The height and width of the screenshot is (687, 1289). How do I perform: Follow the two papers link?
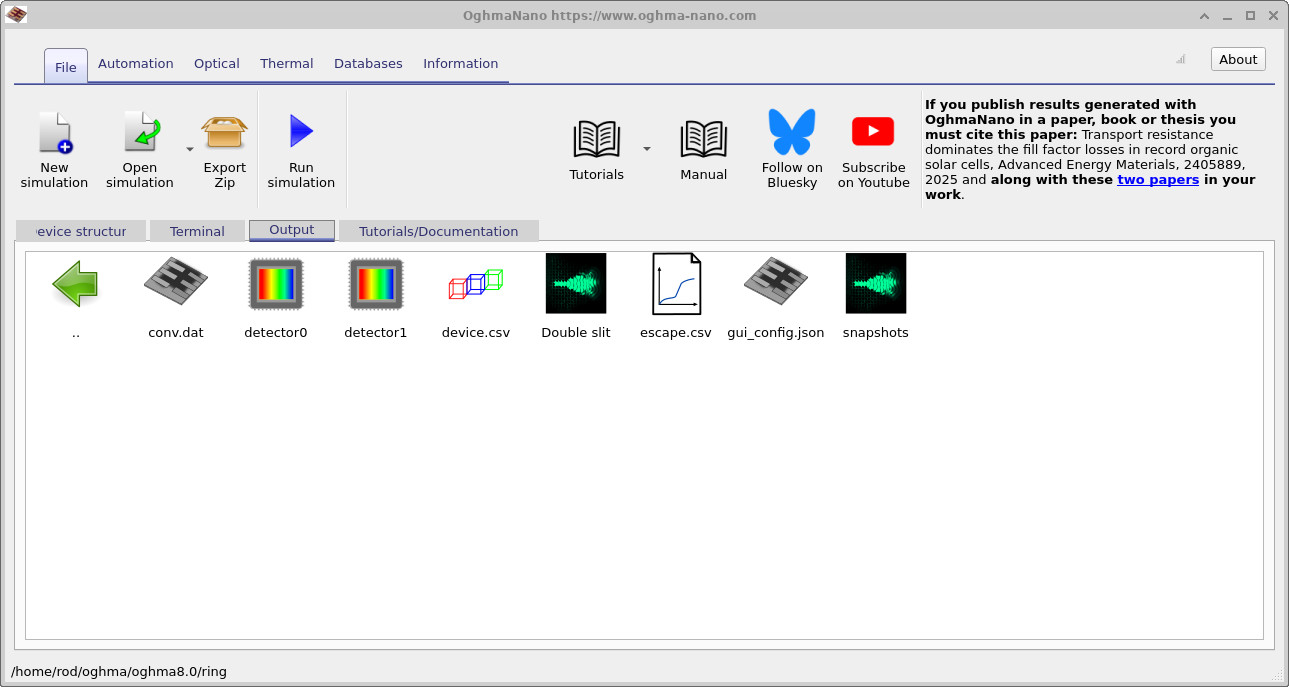tap(1158, 180)
